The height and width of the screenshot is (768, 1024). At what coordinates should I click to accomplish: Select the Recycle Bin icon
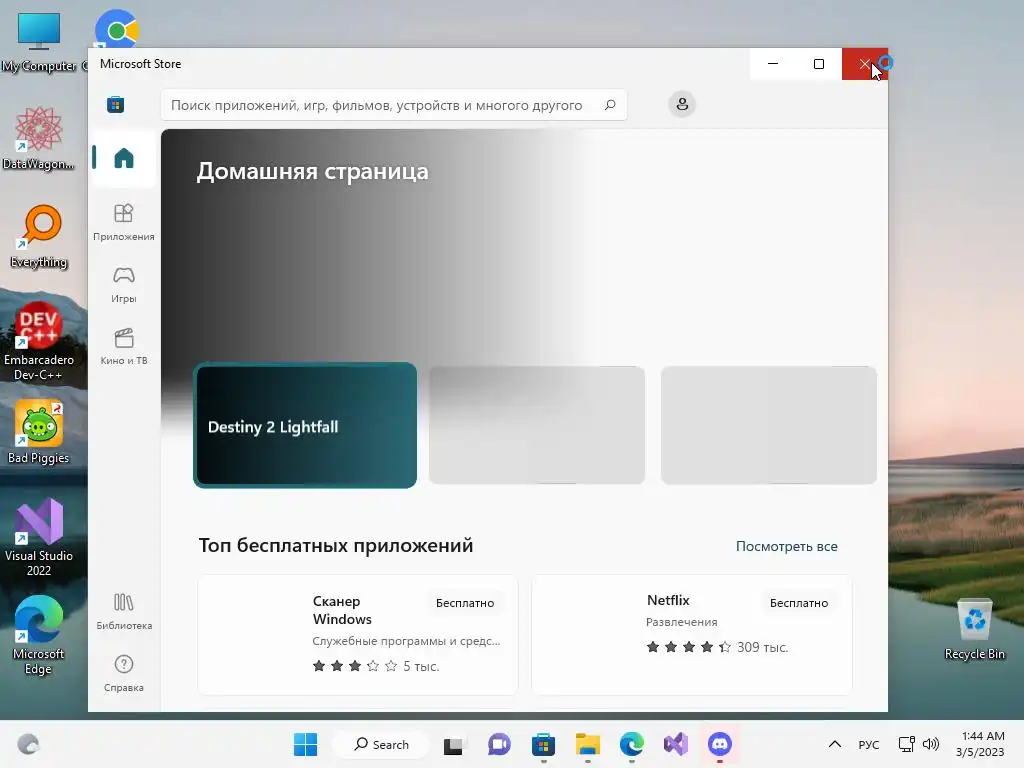[974, 629]
